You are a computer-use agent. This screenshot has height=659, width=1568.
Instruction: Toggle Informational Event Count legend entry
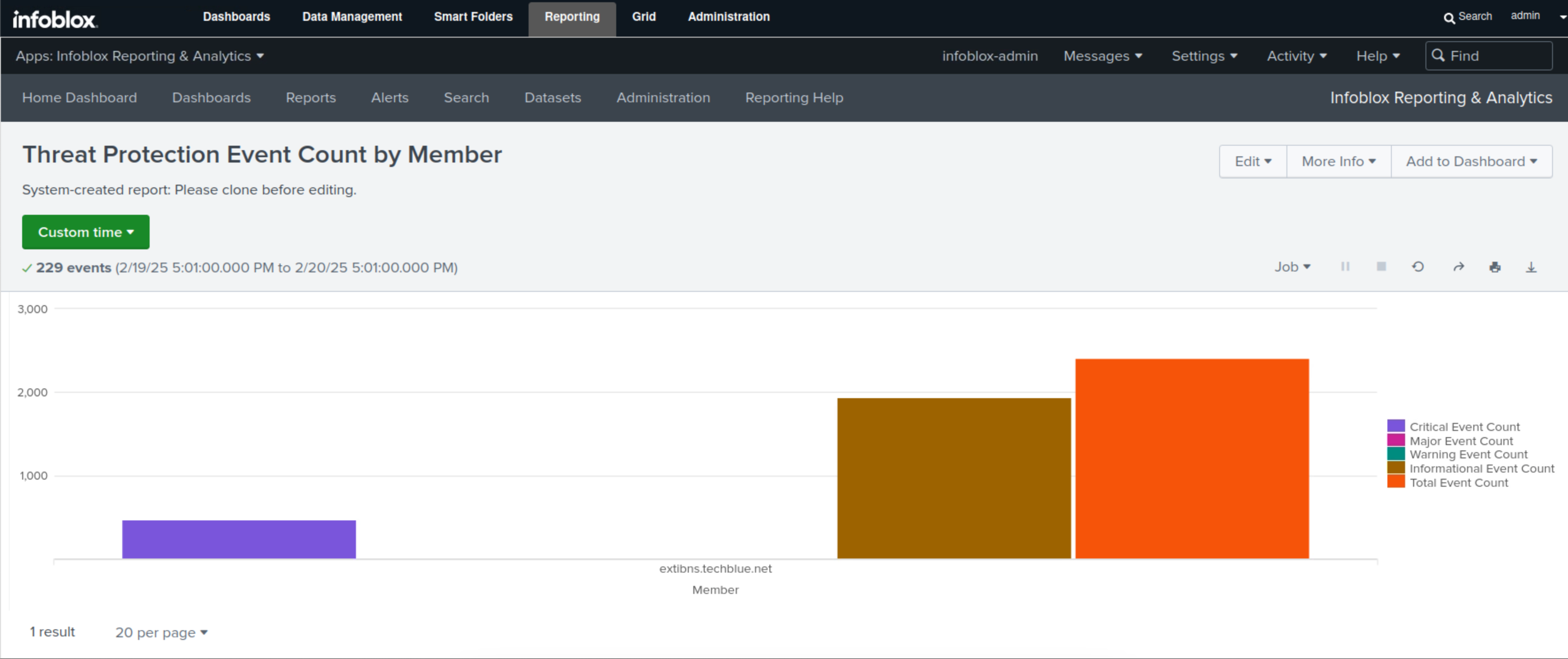pyautogui.click(x=1481, y=469)
